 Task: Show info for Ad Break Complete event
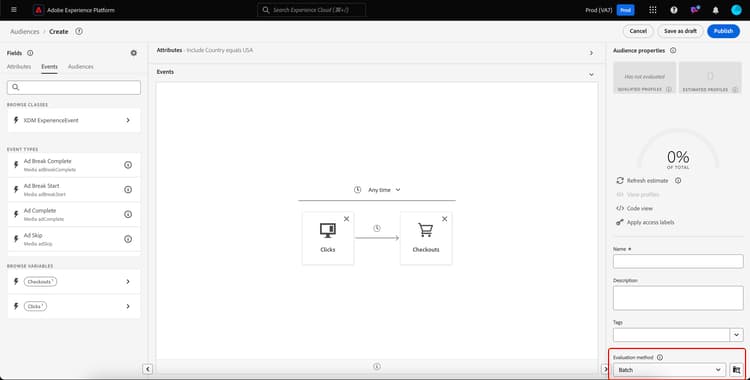coord(128,165)
